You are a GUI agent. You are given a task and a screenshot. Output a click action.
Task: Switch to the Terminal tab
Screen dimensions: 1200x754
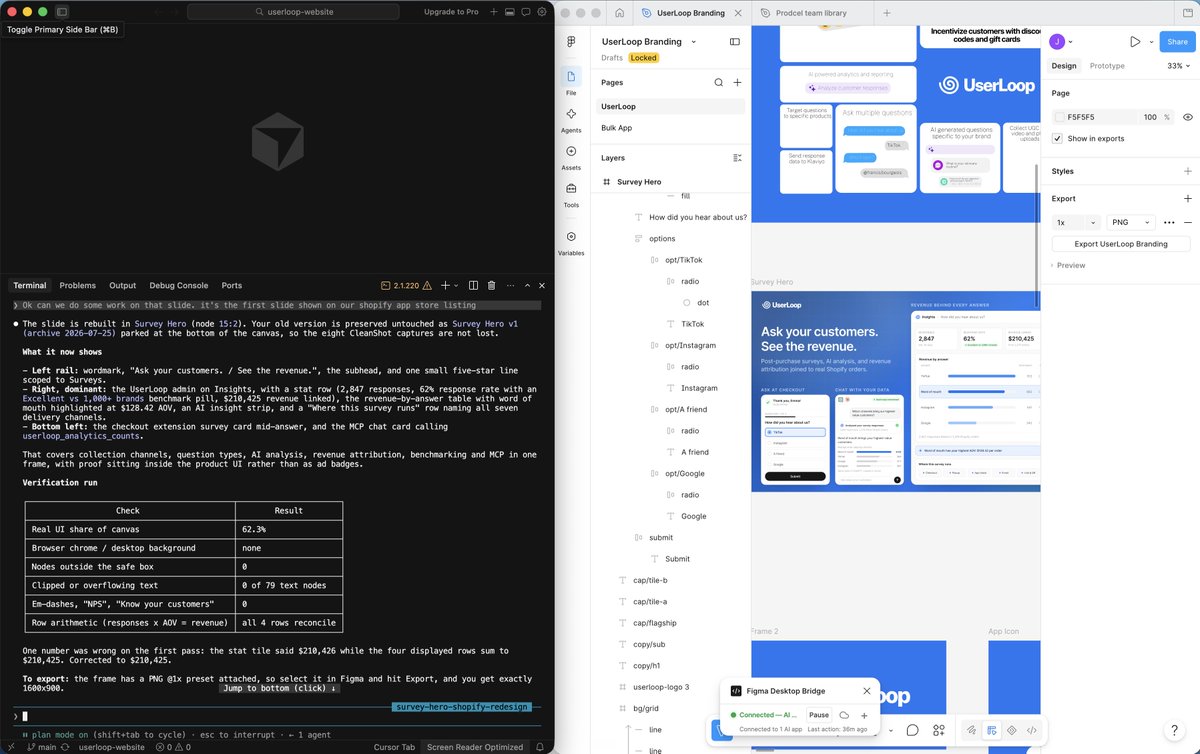pos(30,286)
